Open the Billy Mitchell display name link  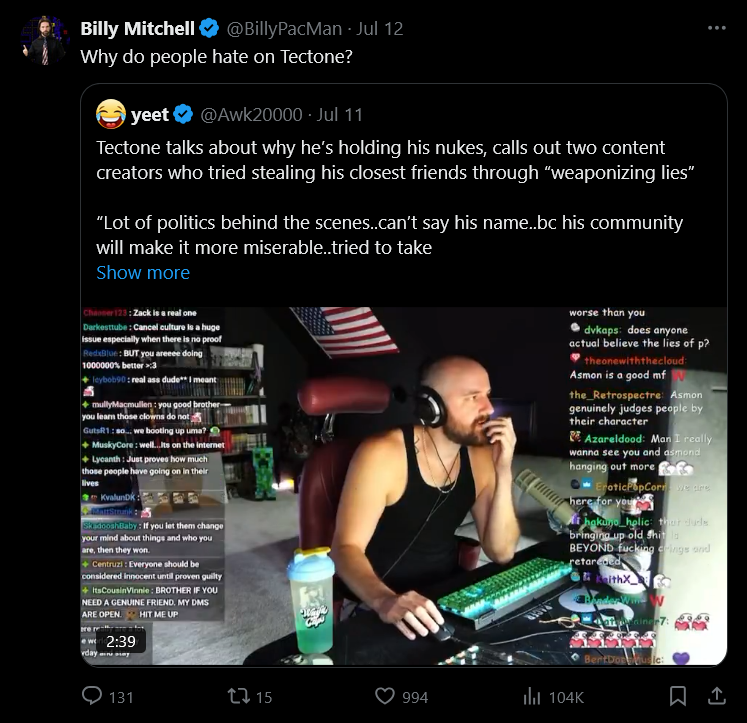(137, 29)
